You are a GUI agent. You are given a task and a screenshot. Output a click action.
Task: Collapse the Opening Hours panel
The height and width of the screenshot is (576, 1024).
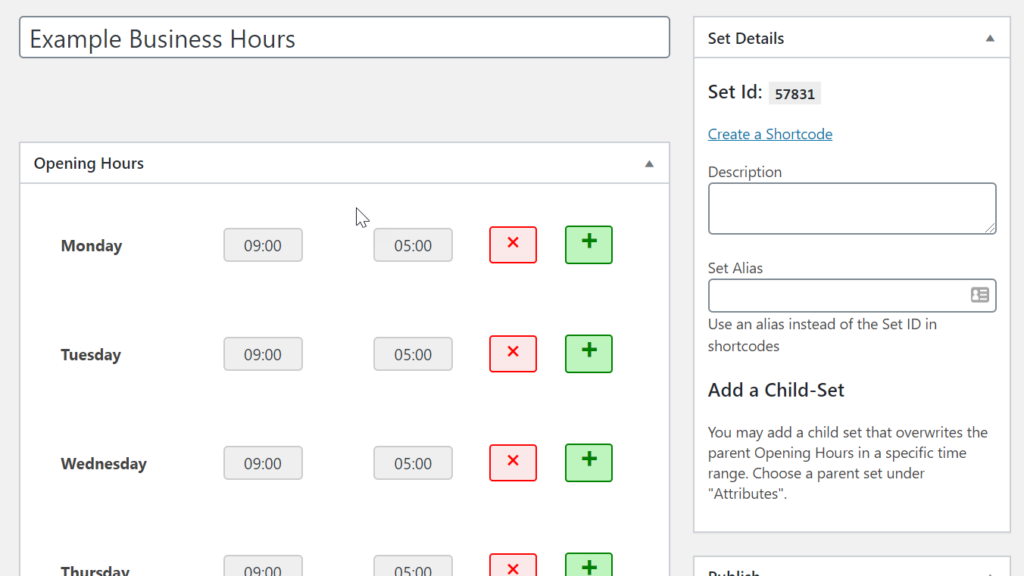(649, 163)
